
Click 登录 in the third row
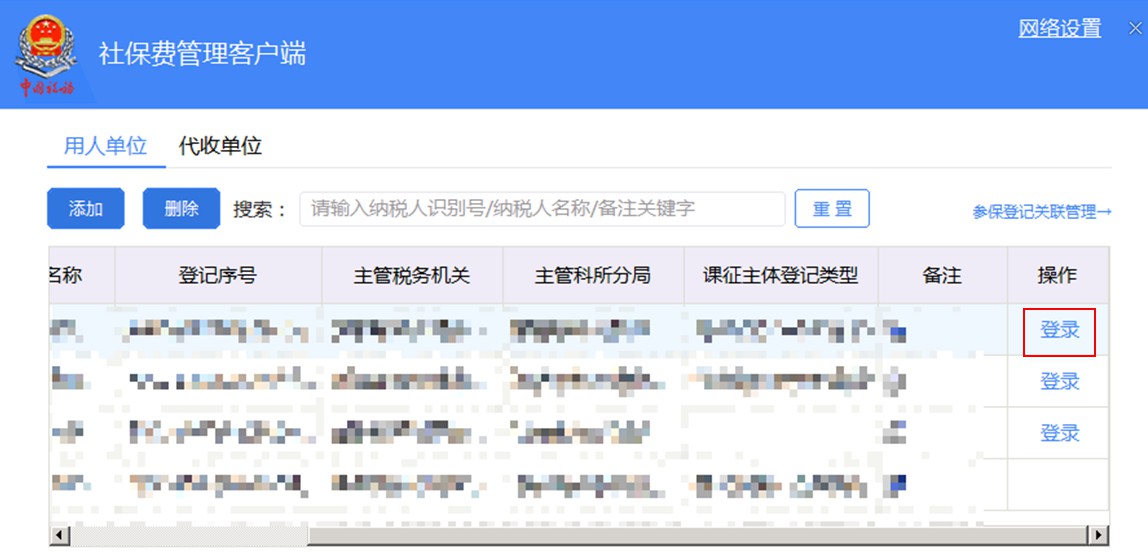(1059, 434)
